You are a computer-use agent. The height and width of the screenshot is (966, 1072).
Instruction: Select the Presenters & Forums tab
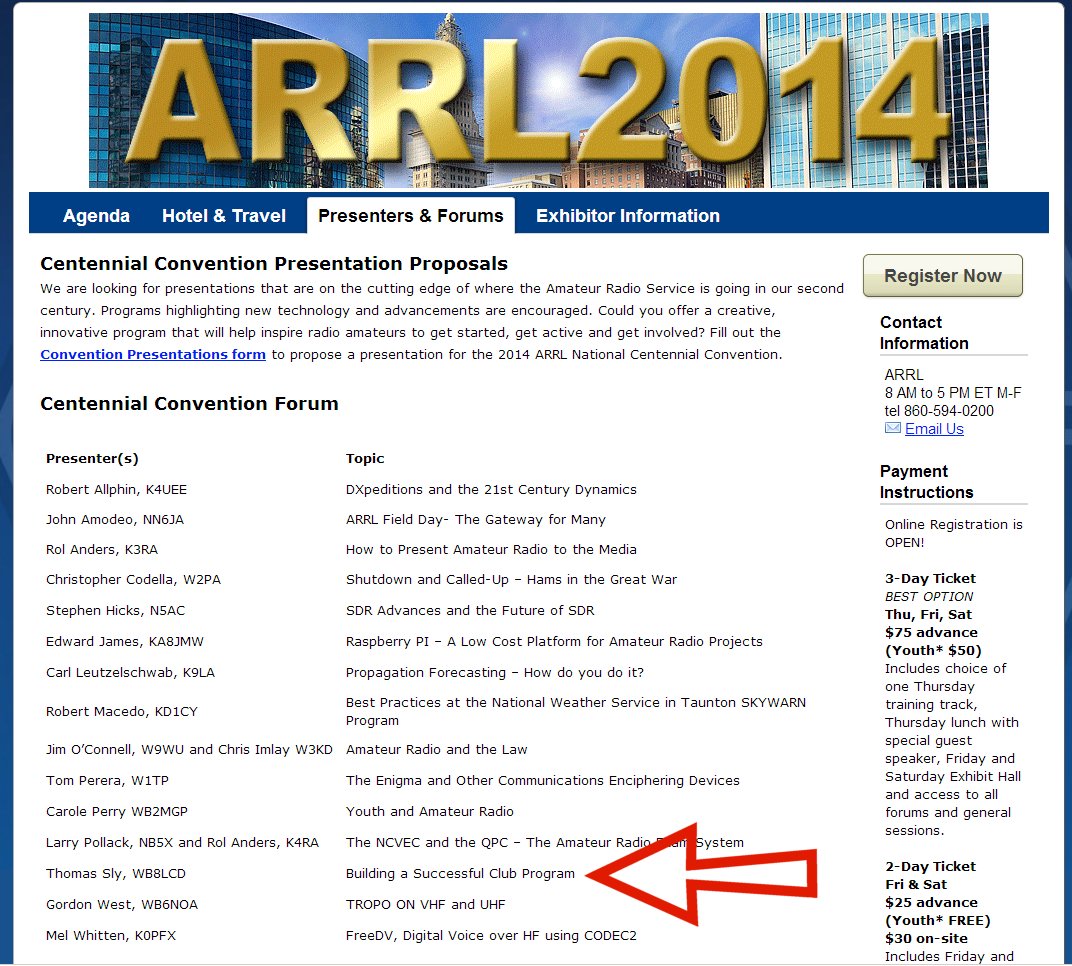click(x=411, y=216)
